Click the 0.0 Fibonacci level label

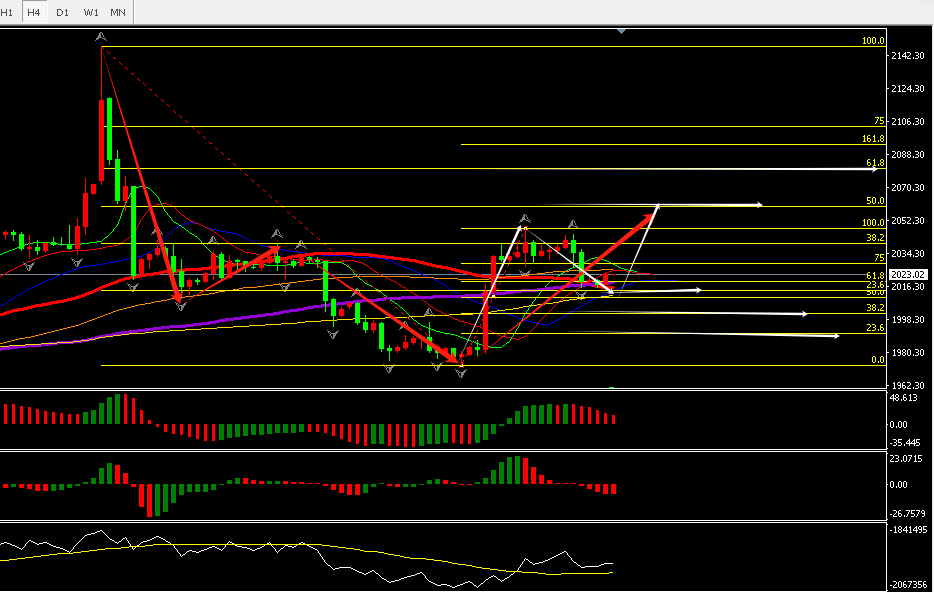876,359
